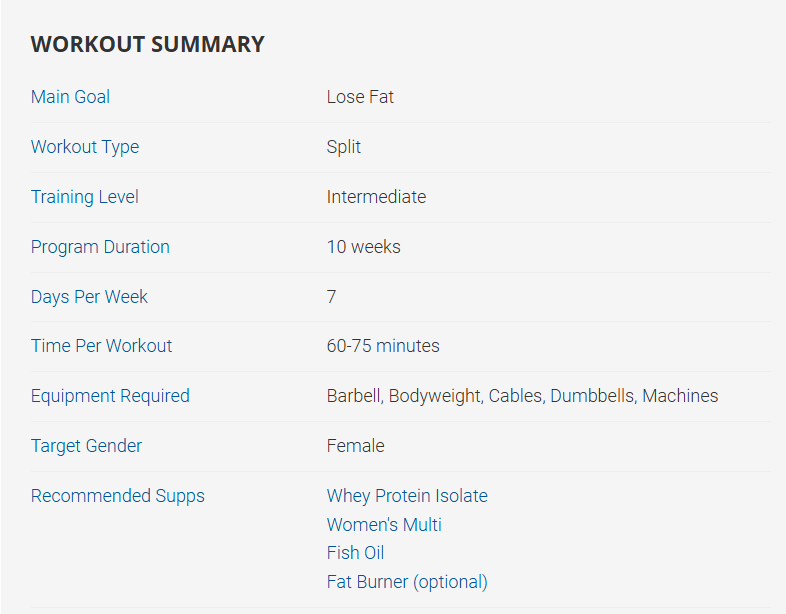Open the Fish Oil supplement link
The image size is (786, 614).
point(355,553)
